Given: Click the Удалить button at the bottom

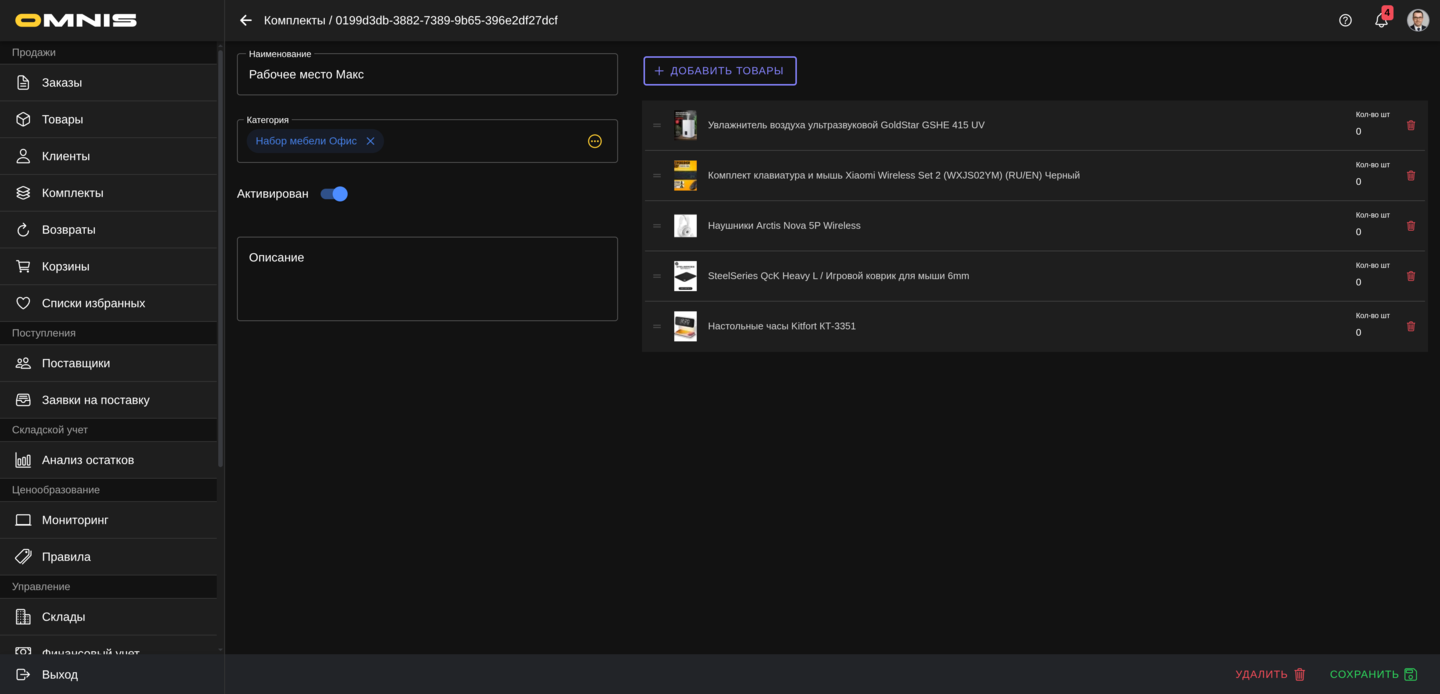Looking at the screenshot, I should point(1270,674).
